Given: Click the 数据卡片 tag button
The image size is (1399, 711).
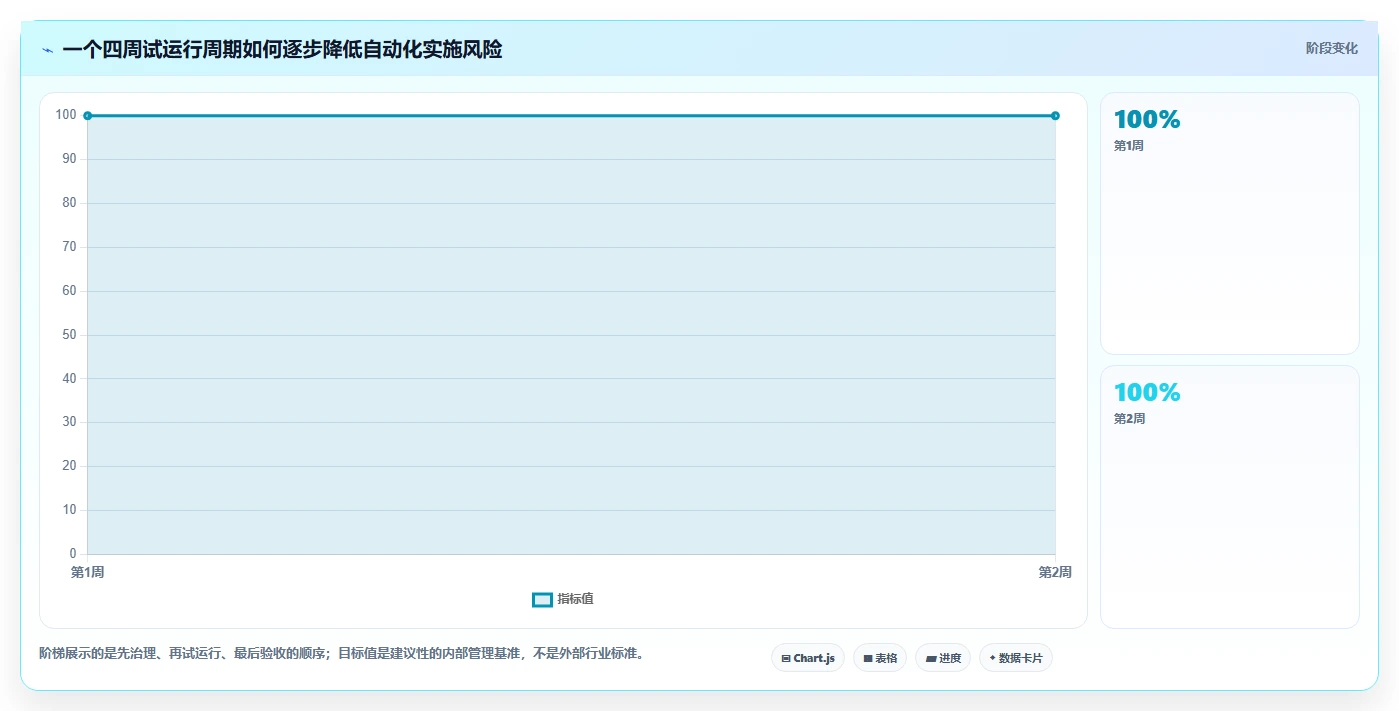Looking at the screenshot, I should pos(1016,658).
